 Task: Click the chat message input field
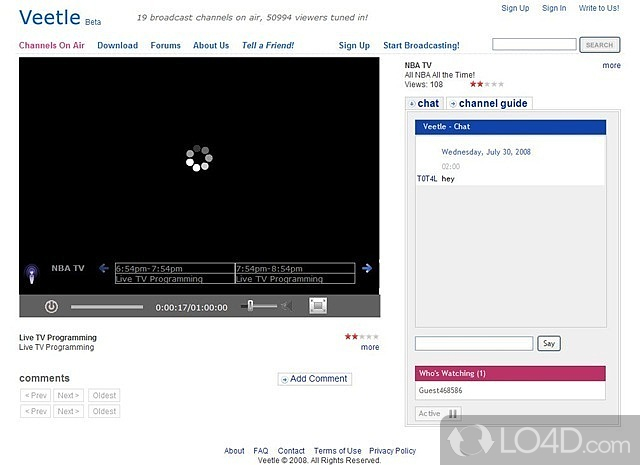pos(474,343)
